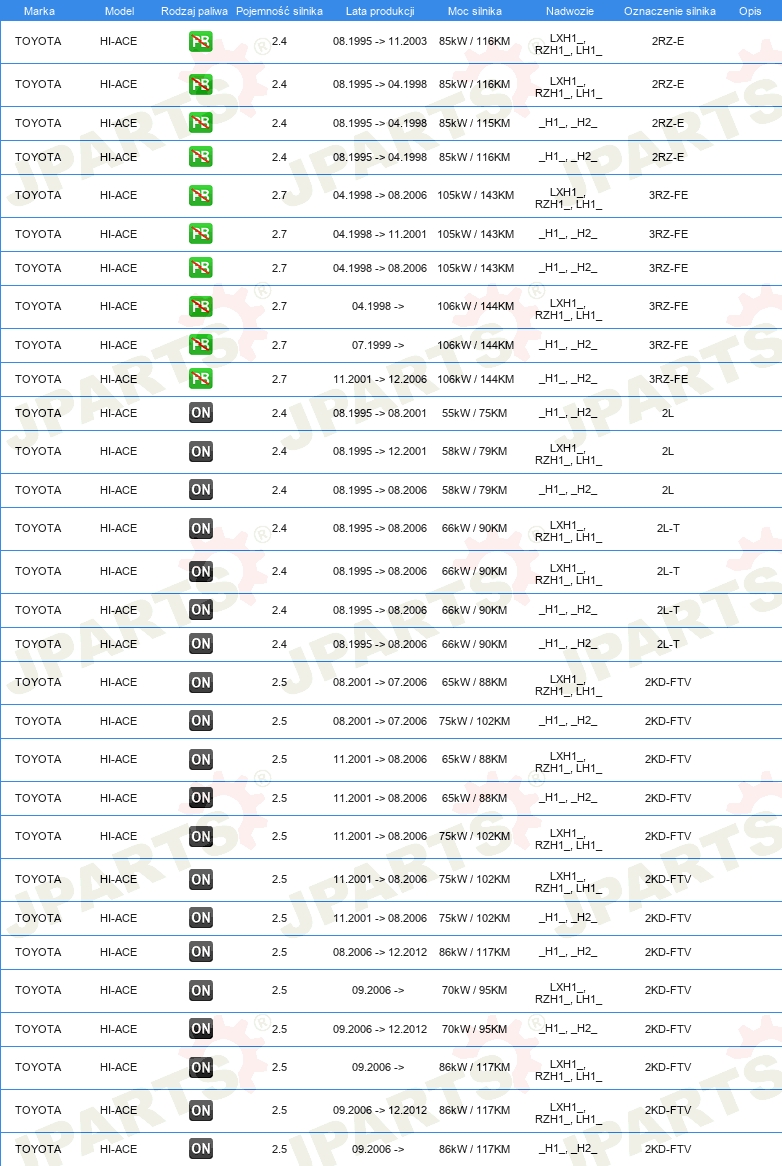Click 2.7 capacity in 11.2001 -> 12.2006 row

tap(279, 379)
